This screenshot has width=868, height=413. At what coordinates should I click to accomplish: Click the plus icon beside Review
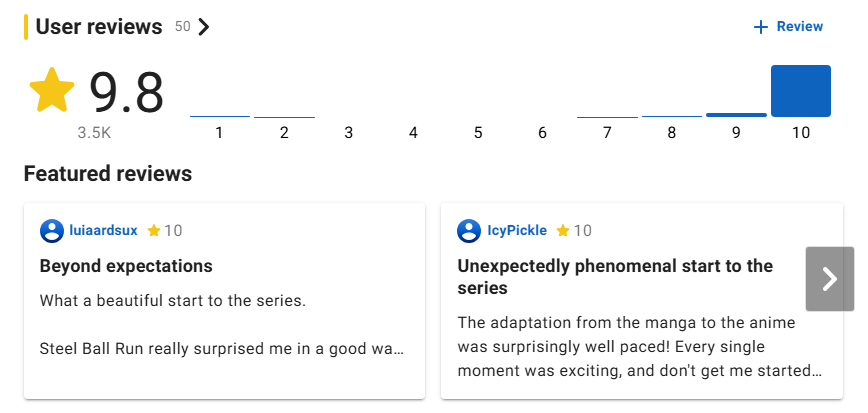click(x=761, y=27)
